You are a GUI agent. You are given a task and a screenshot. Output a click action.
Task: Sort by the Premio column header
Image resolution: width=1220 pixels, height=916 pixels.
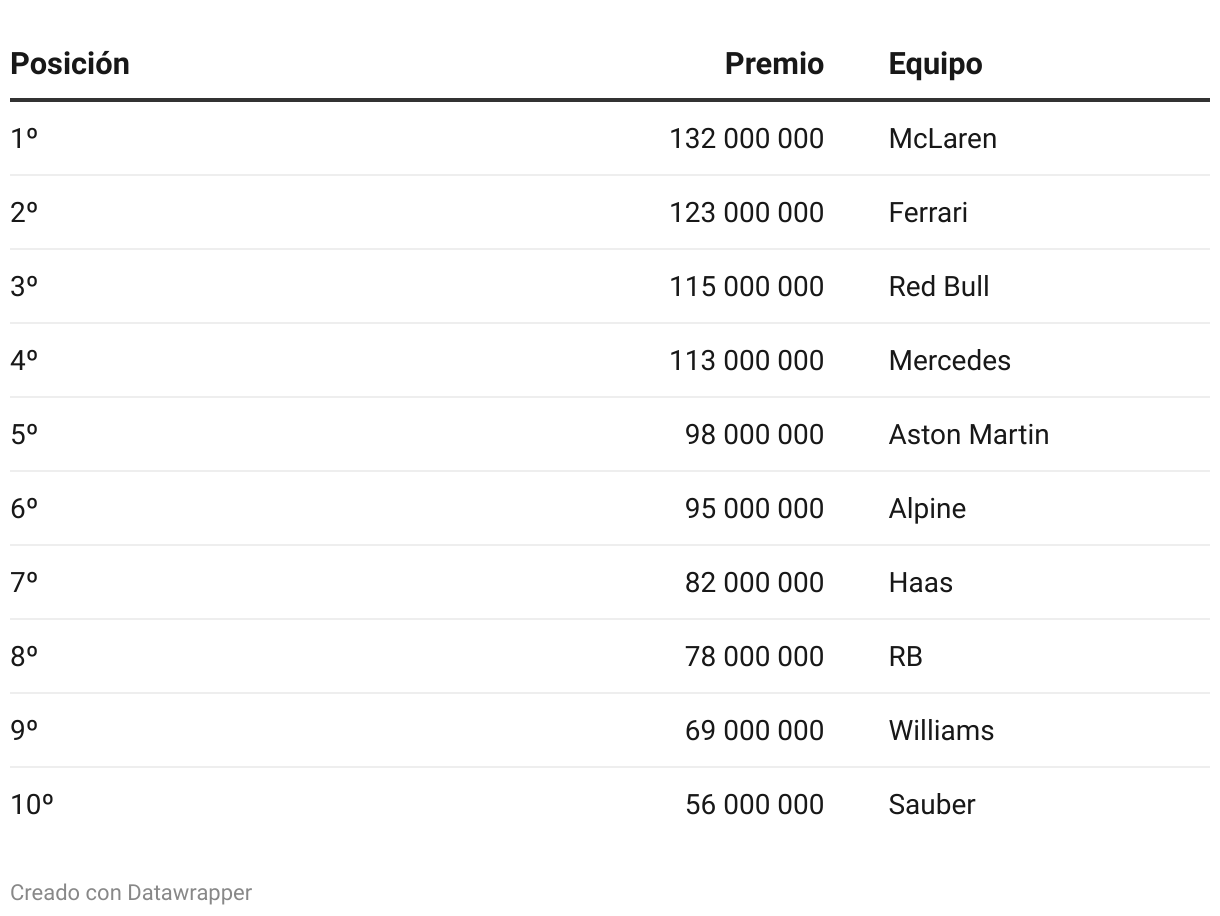click(774, 64)
